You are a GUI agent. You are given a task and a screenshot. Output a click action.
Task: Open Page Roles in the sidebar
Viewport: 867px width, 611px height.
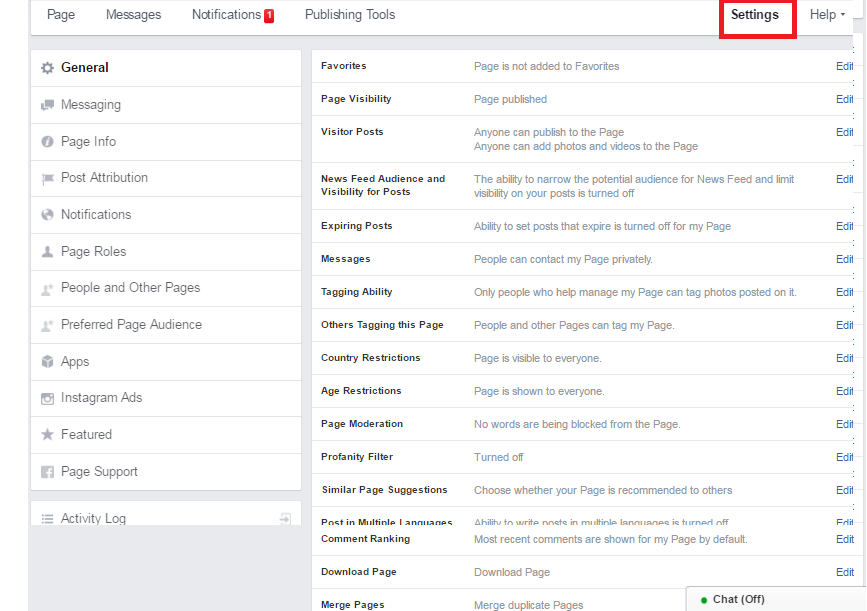point(166,252)
